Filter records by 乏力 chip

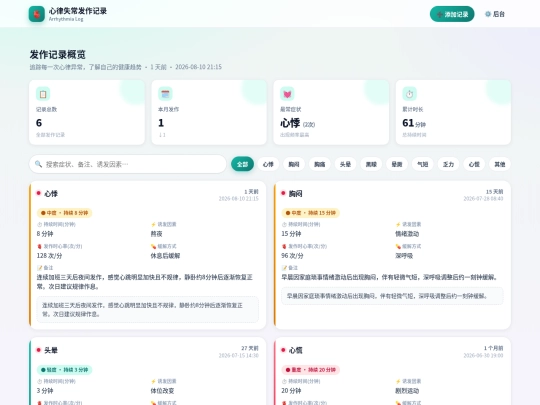tap(448, 164)
